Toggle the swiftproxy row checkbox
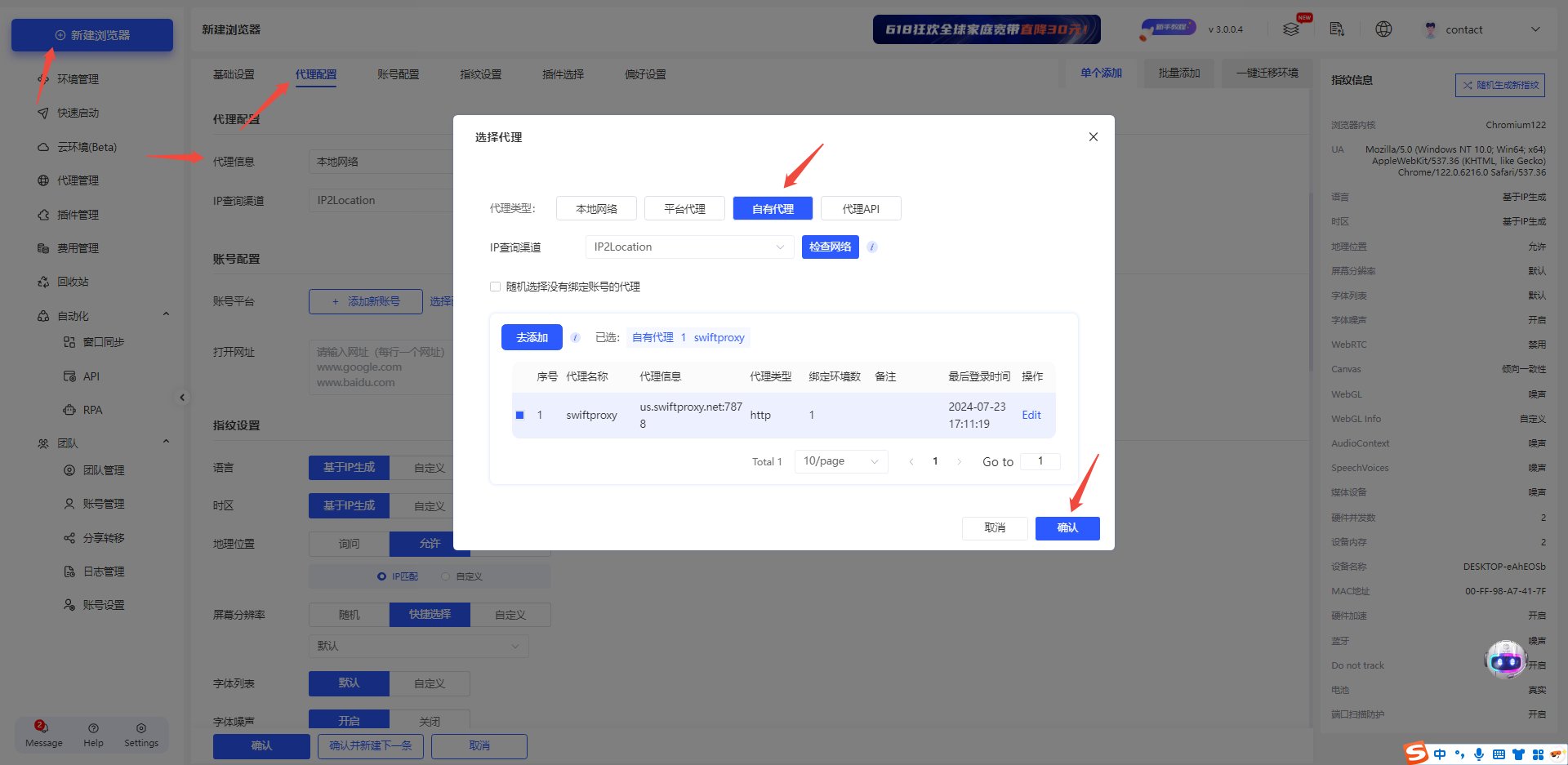This screenshot has height=765, width=1568. click(x=520, y=416)
